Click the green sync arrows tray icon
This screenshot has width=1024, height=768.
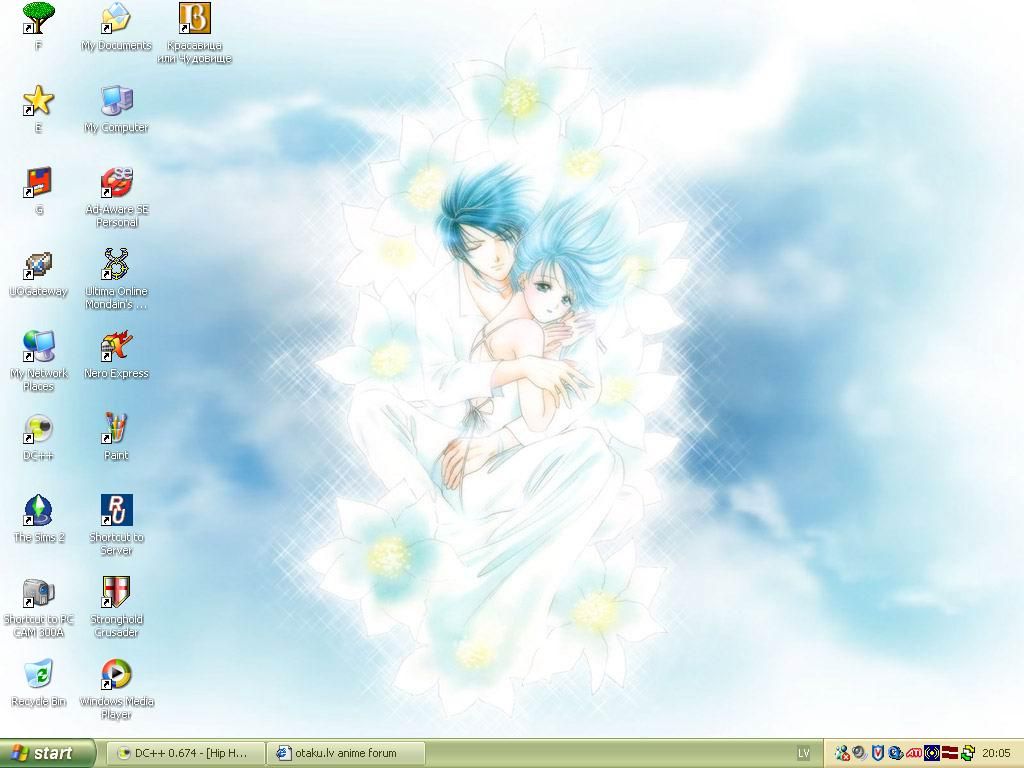(968, 754)
